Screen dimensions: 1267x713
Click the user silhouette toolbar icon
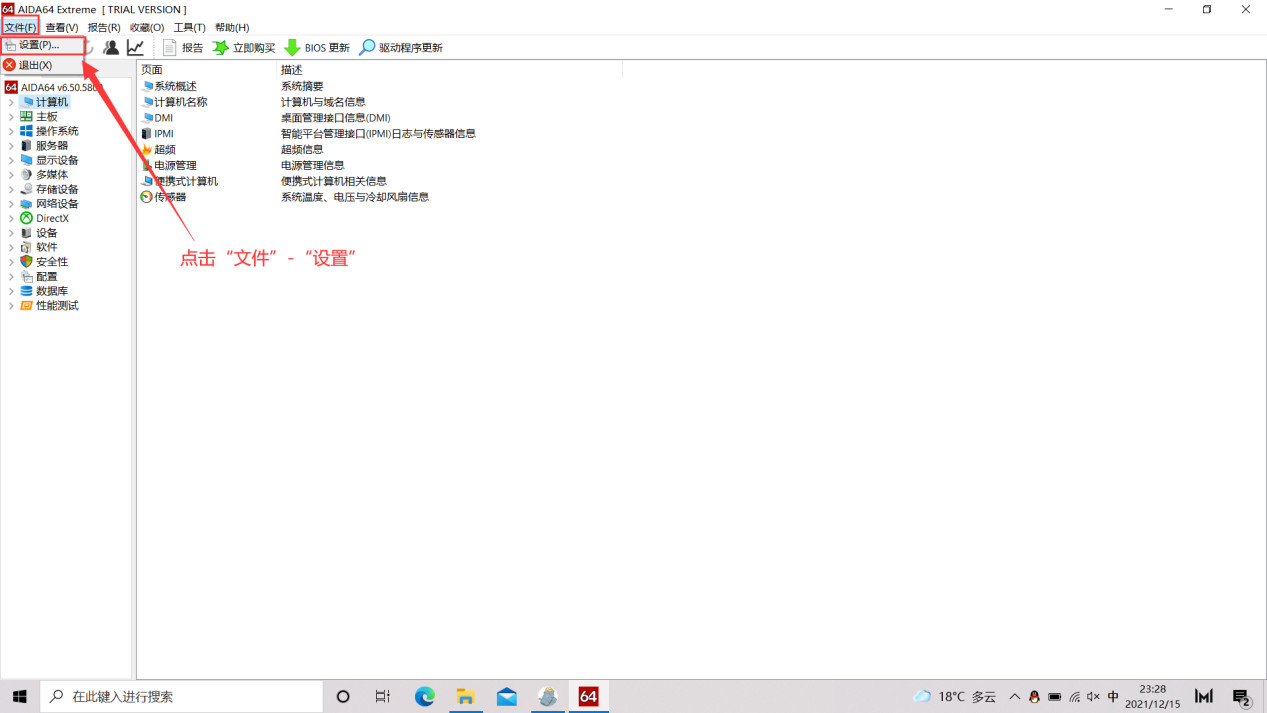point(110,47)
